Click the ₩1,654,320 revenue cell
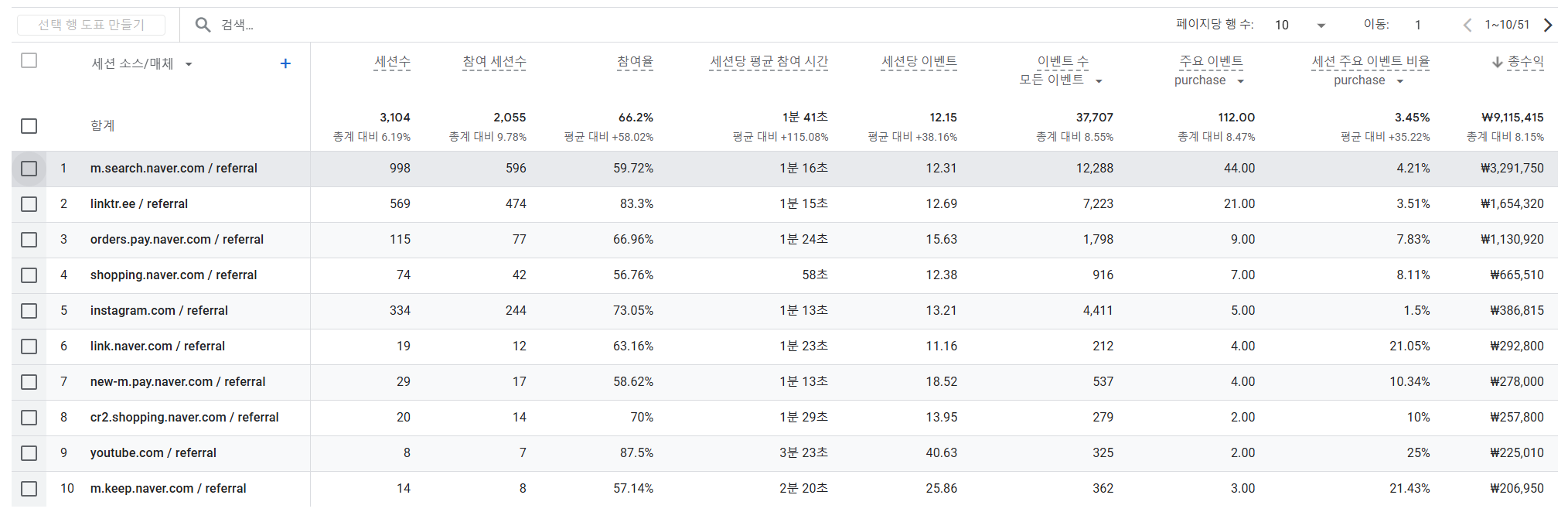The height and width of the screenshot is (512, 1568). [x=1512, y=204]
